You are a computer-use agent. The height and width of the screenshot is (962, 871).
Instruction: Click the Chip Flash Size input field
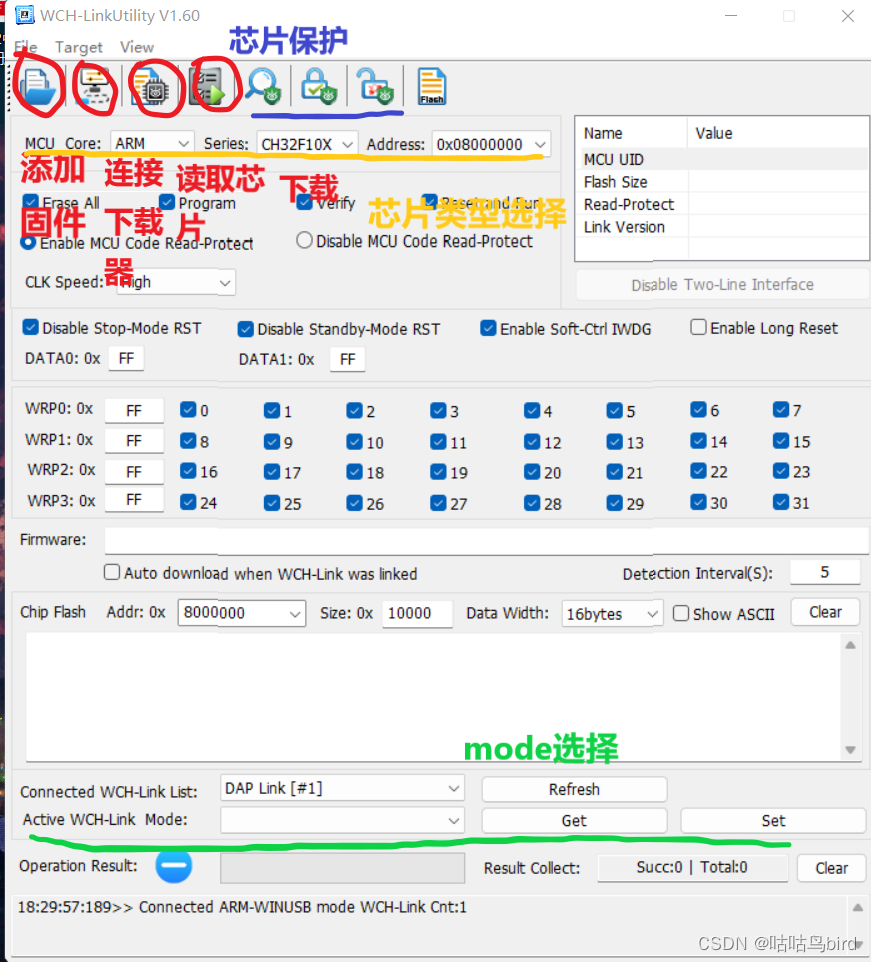(417, 613)
